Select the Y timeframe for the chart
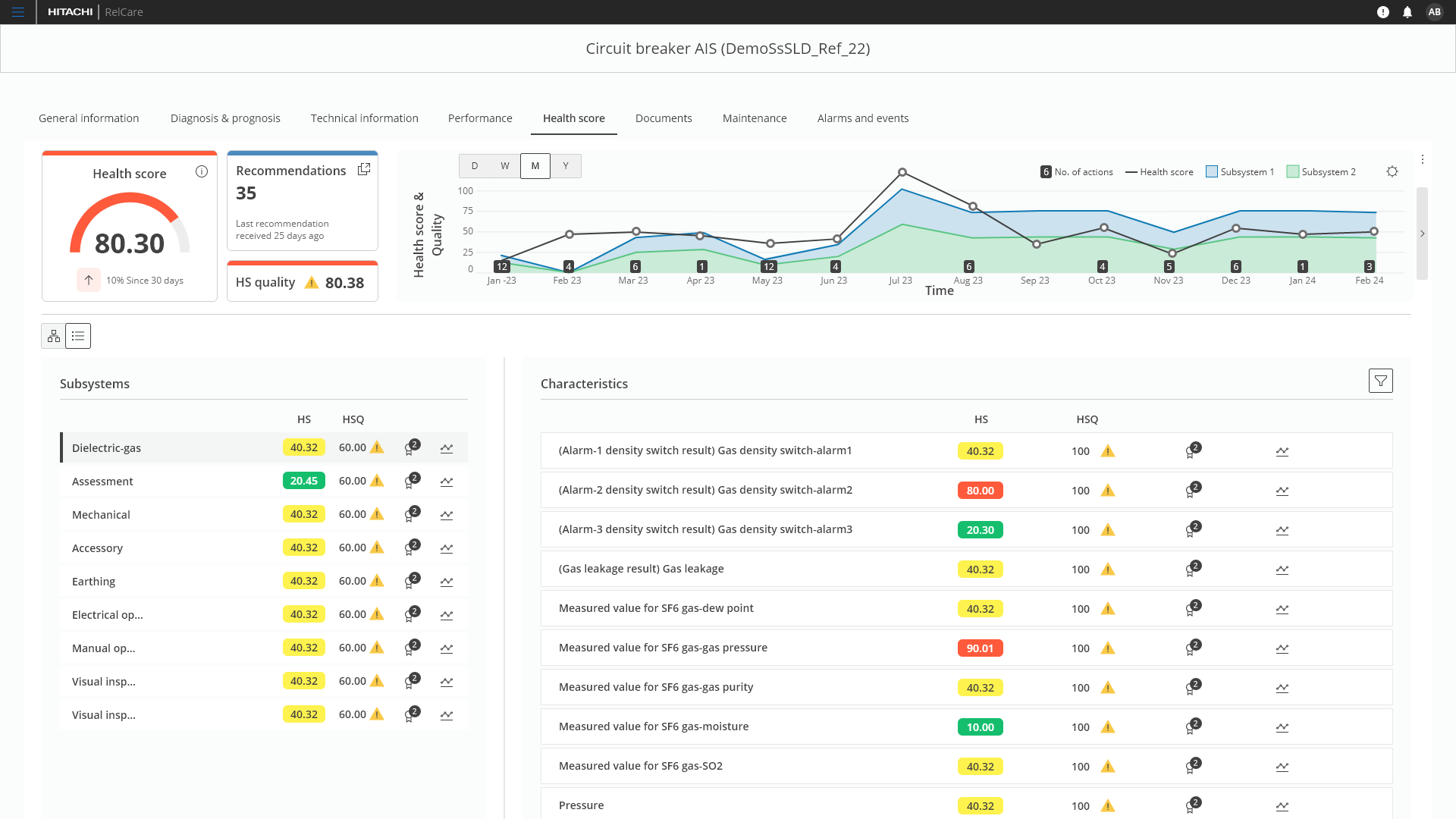The image size is (1456, 819). tap(566, 165)
